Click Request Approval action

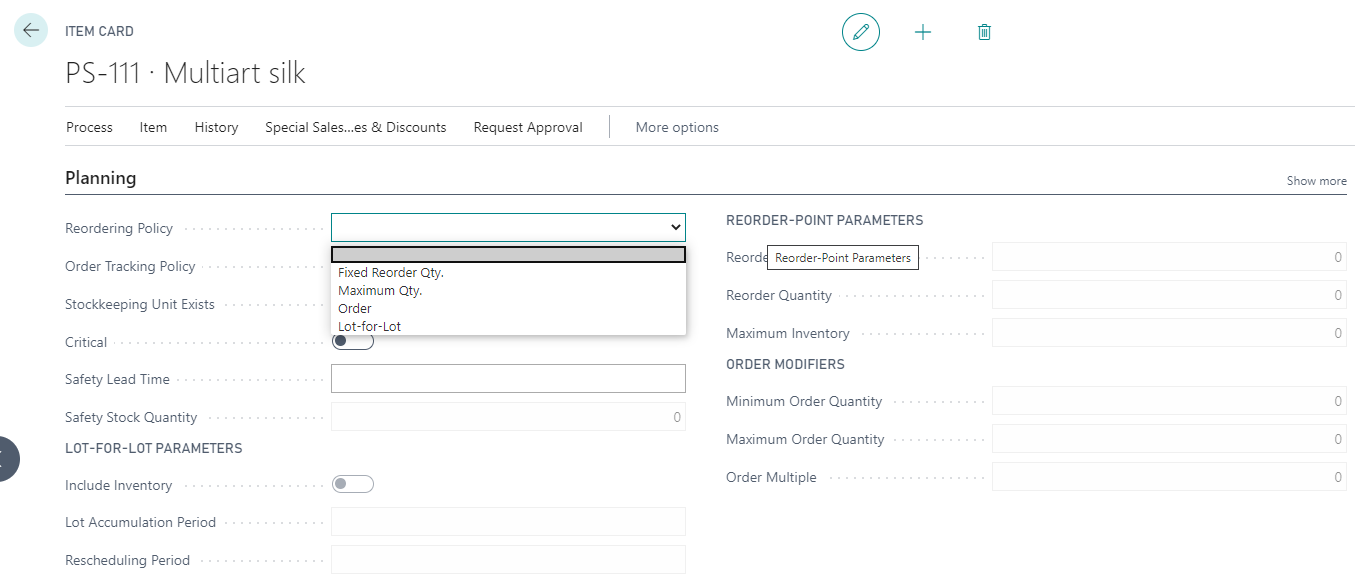[528, 127]
